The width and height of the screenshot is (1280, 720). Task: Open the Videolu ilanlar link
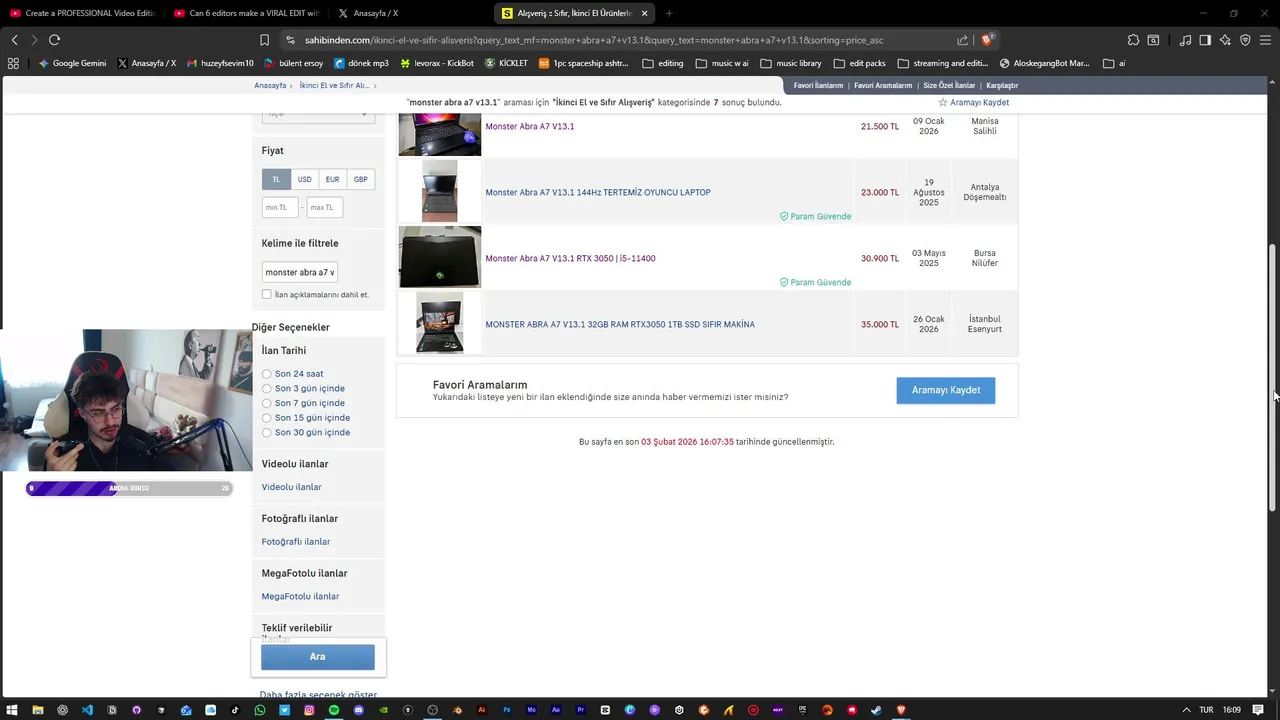(x=292, y=487)
